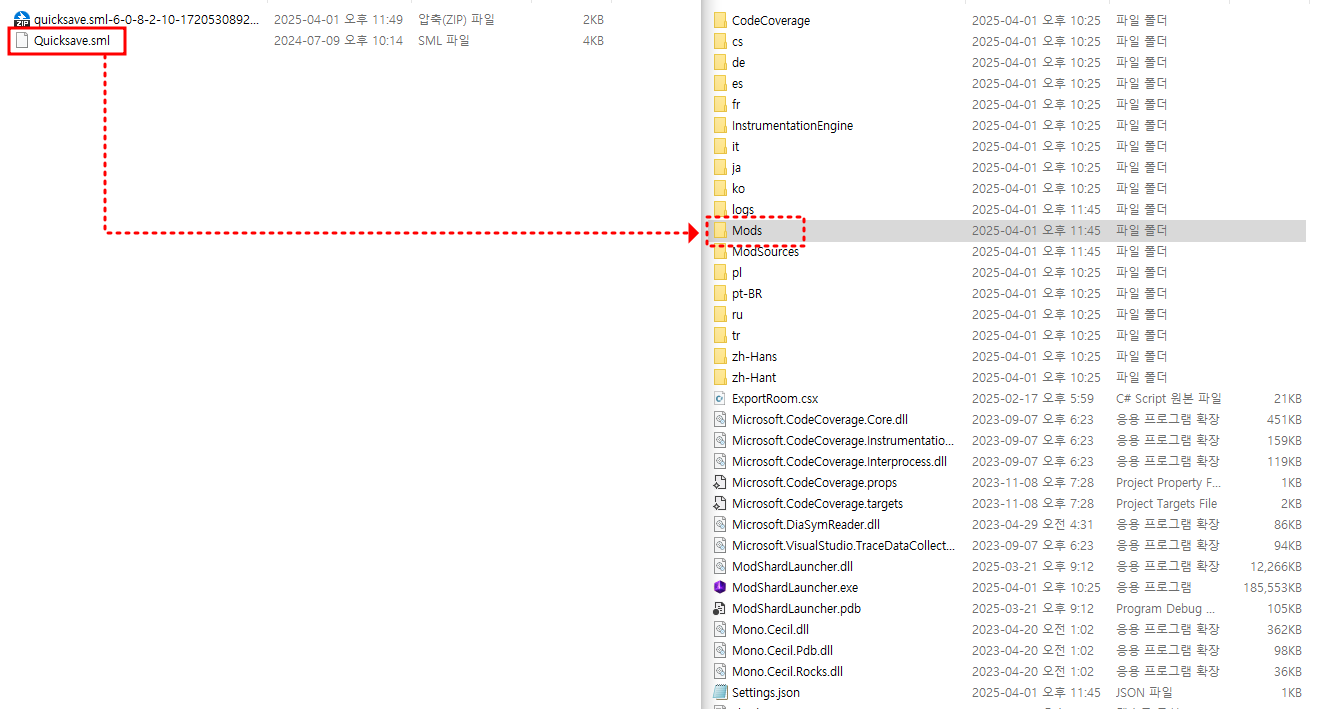Click the cs folder icon
Image resolution: width=1326 pixels, height=709 pixels.
click(x=720, y=41)
